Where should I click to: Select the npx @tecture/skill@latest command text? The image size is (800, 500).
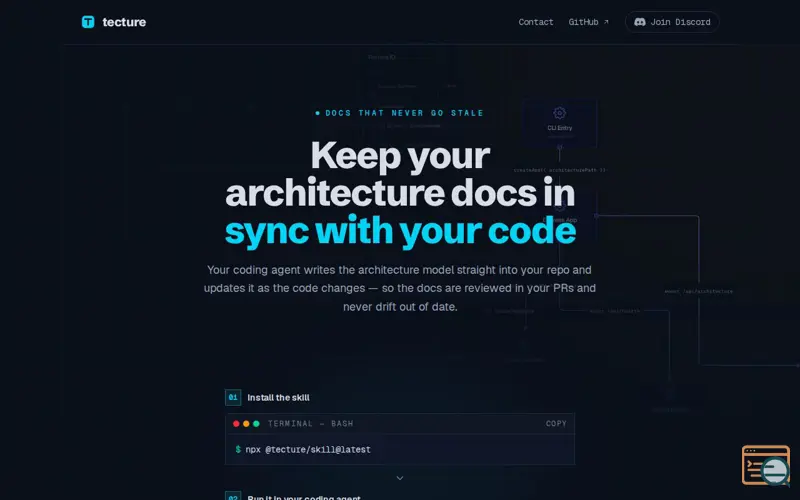[x=308, y=449]
